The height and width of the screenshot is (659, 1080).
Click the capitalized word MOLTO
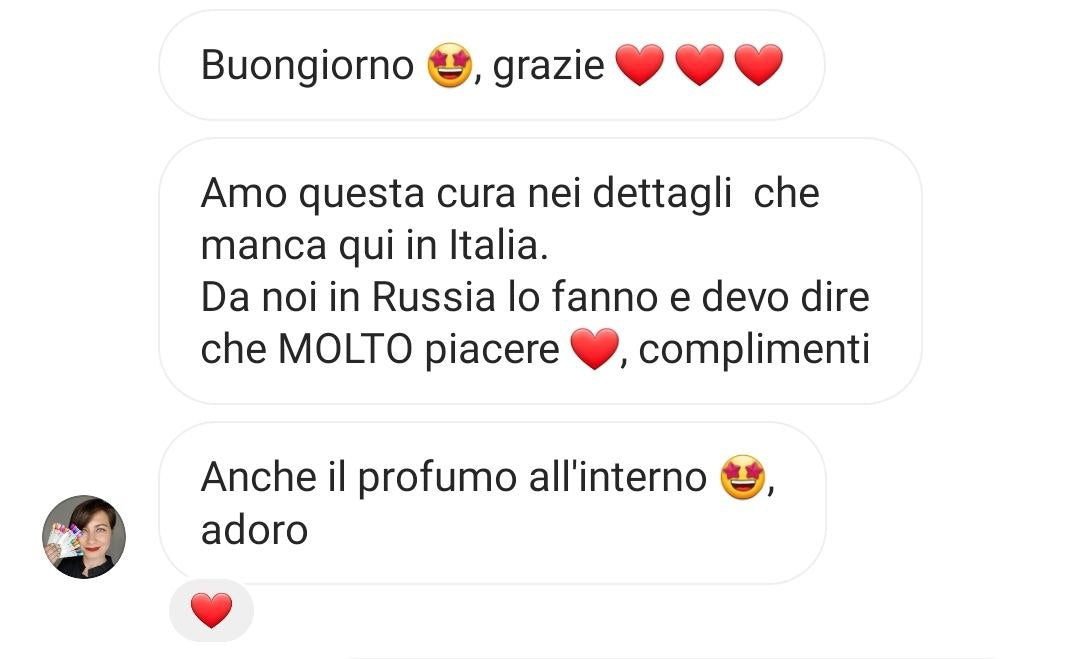[x=345, y=349]
